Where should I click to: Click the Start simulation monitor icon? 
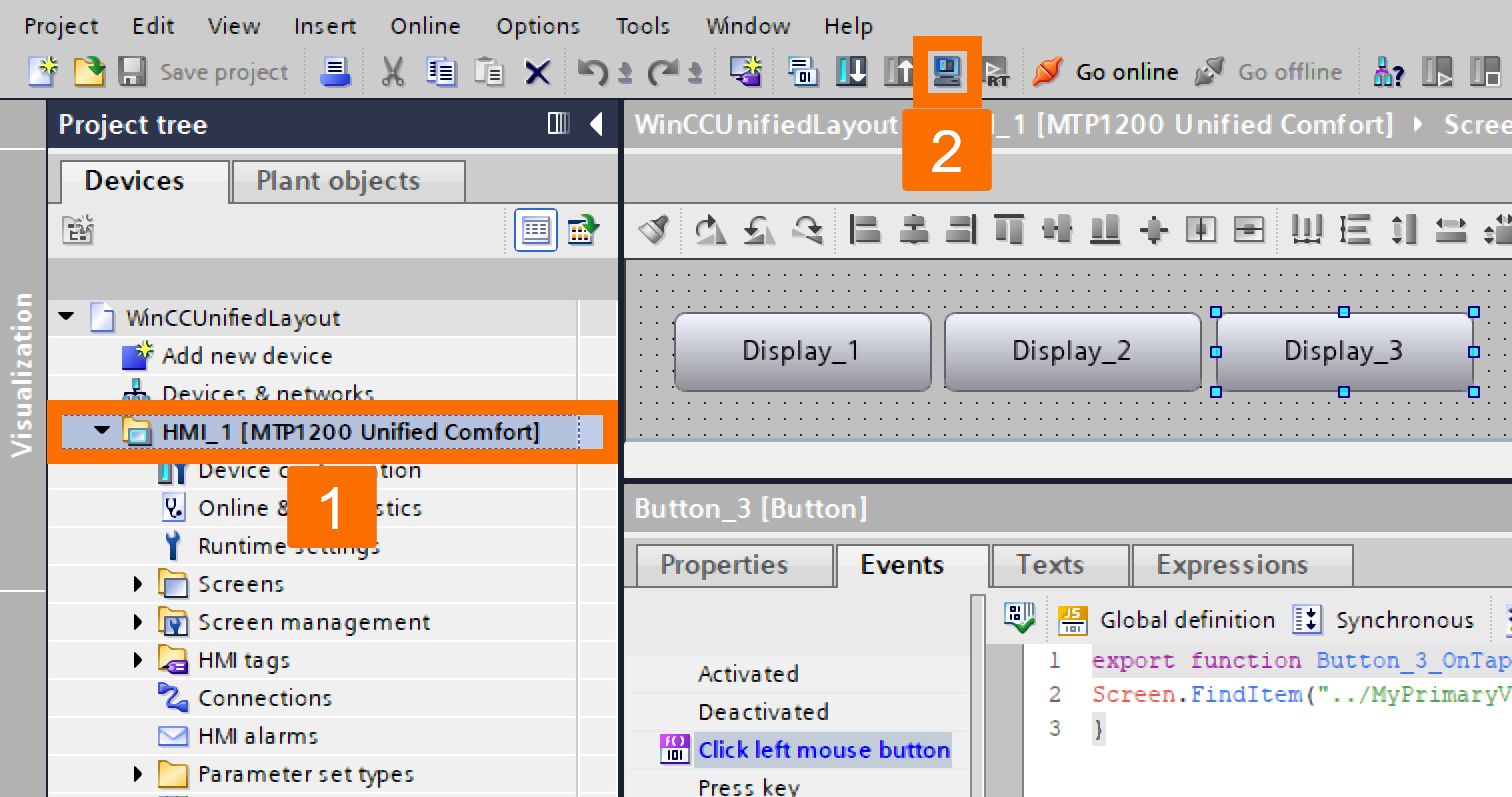947,71
